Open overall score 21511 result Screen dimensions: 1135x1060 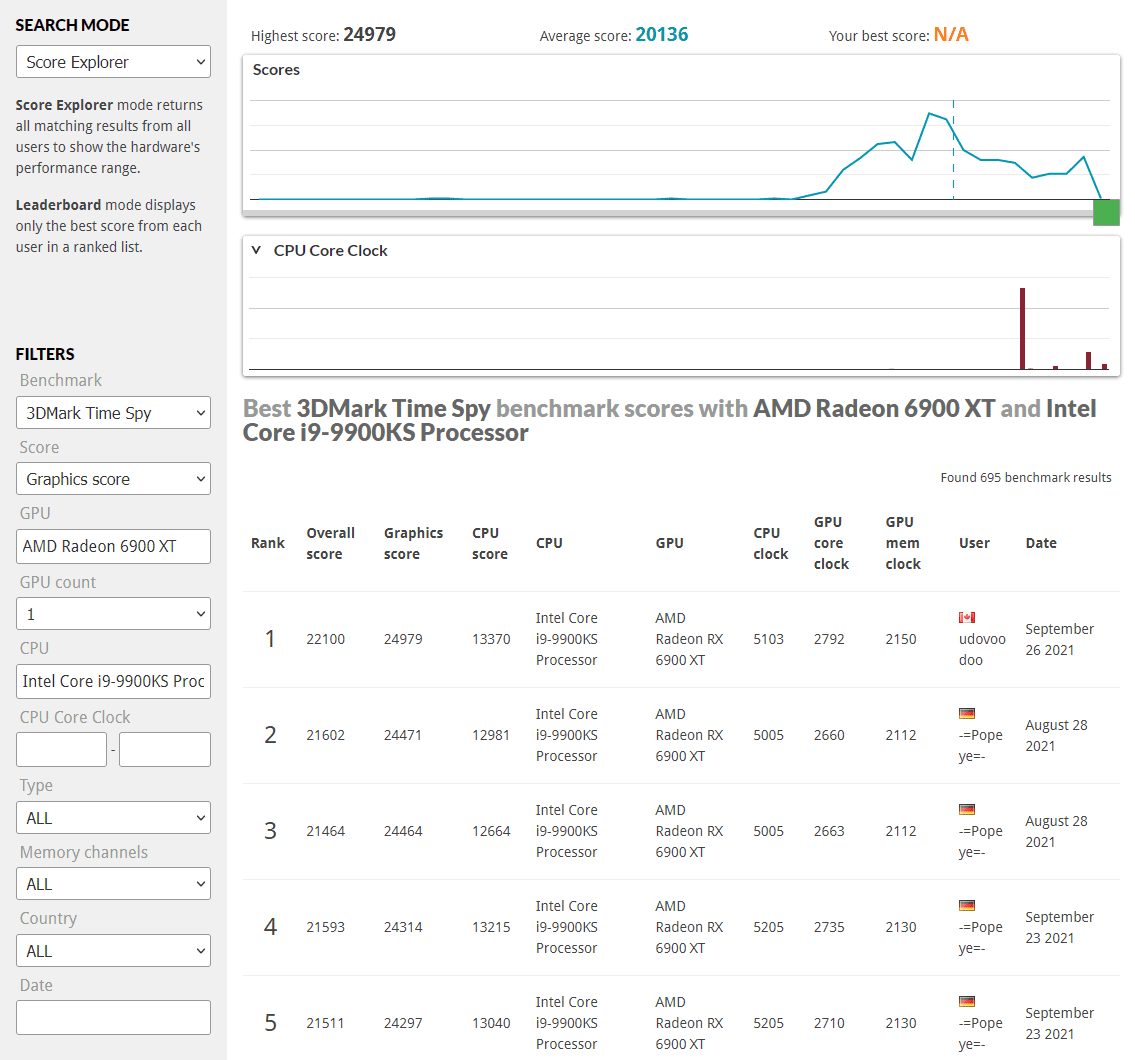click(326, 1023)
